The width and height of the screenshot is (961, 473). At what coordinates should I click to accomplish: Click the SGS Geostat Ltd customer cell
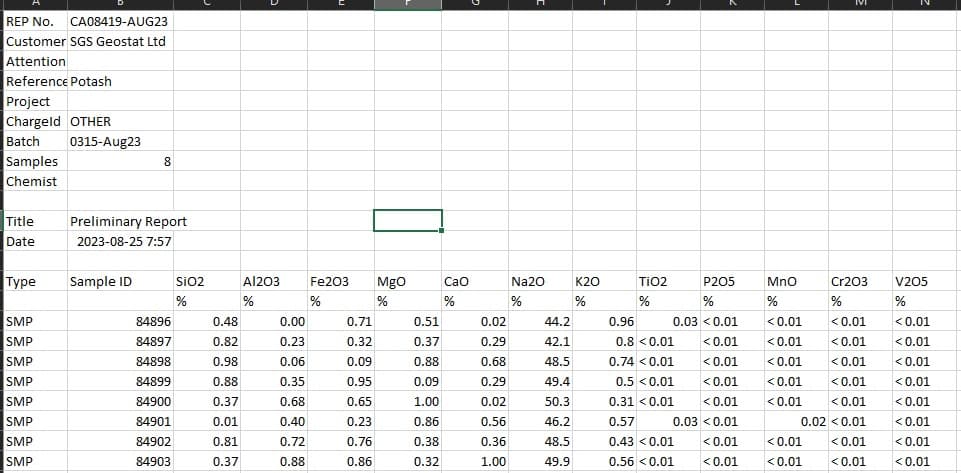pyautogui.click(x=120, y=42)
